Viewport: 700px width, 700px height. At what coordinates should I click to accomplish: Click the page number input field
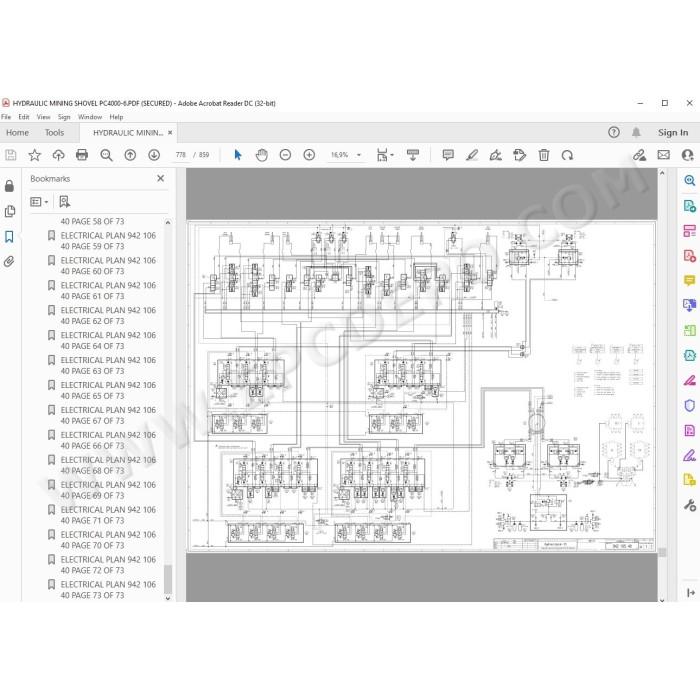pyautogui.click(x=181, y=155)
